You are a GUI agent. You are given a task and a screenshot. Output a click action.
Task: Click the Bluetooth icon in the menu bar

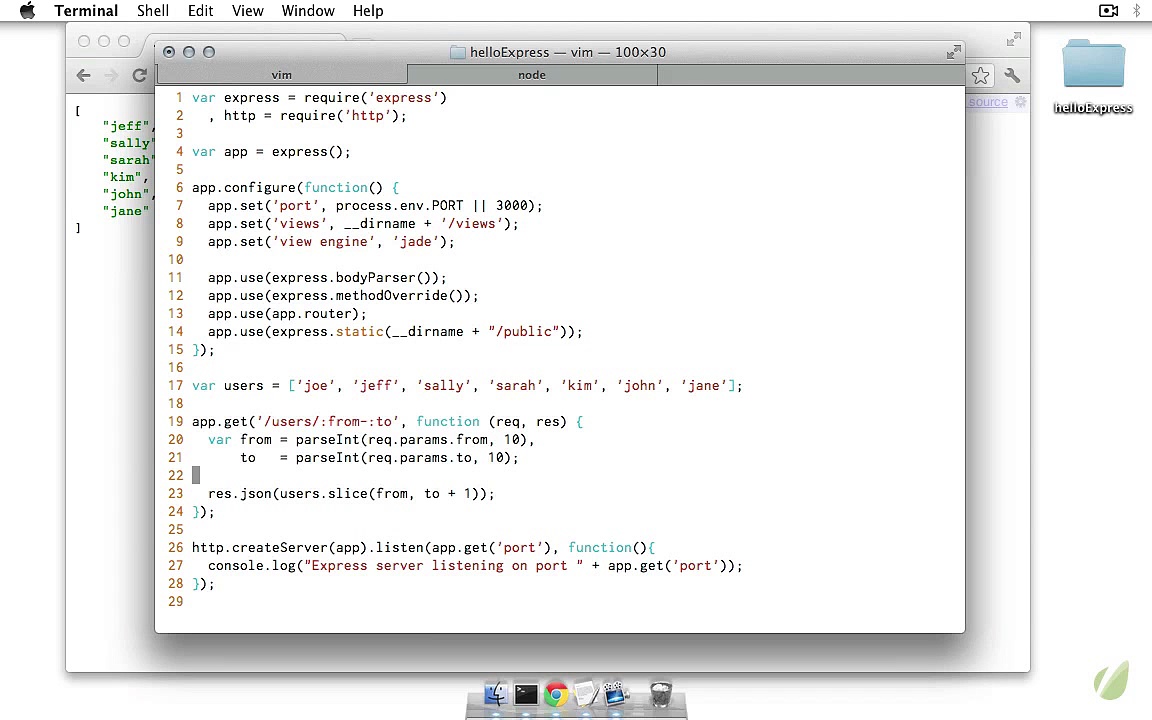(x=1137, y=10)
